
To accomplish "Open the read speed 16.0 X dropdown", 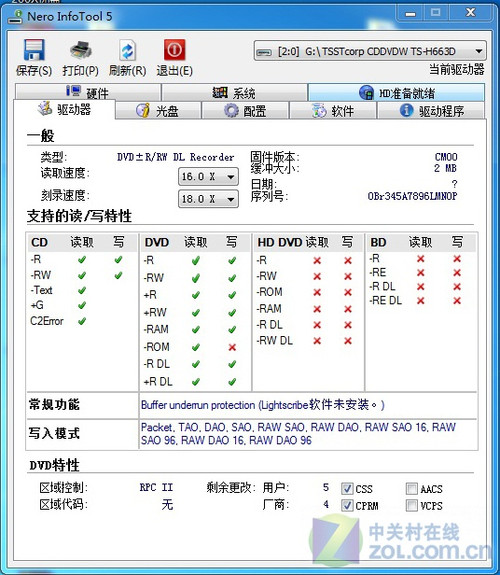I will tap(208, 177).
